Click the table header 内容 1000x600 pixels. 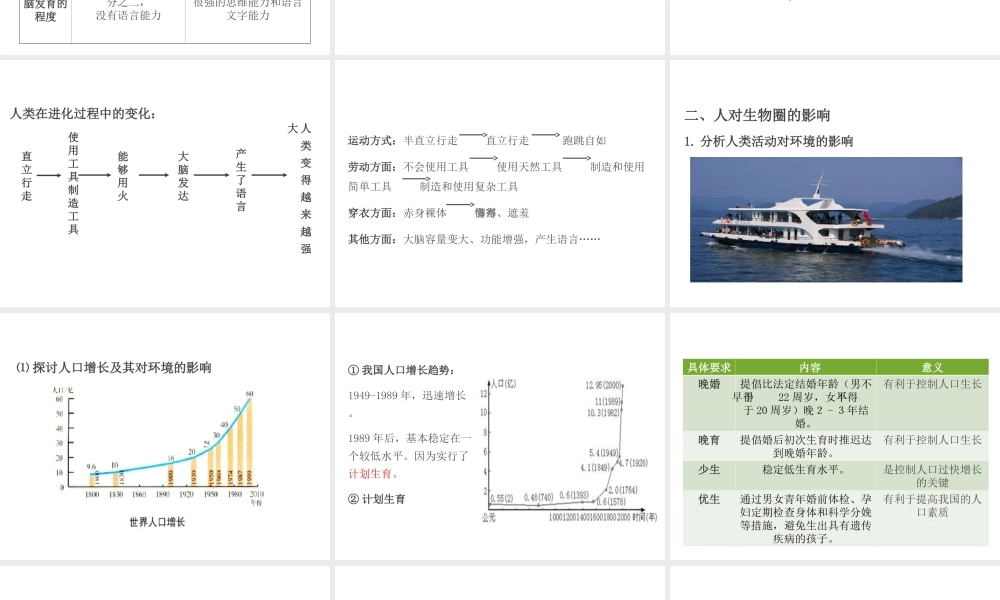pos(809,367)
